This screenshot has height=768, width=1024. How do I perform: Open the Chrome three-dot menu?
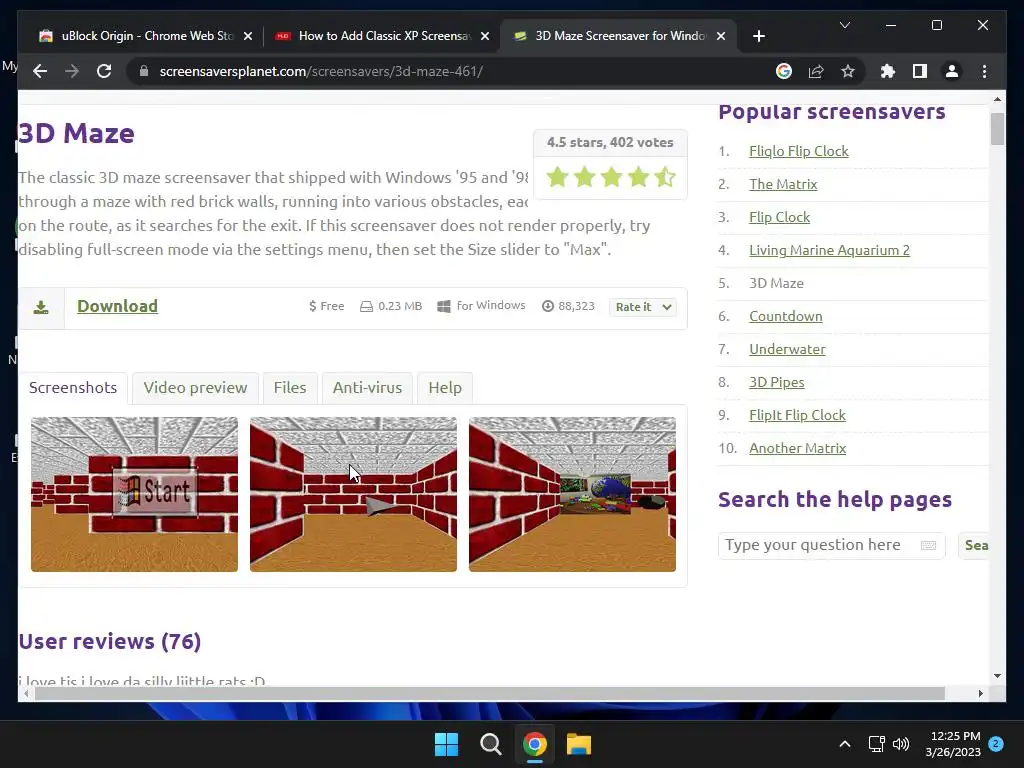pos(984,71)
